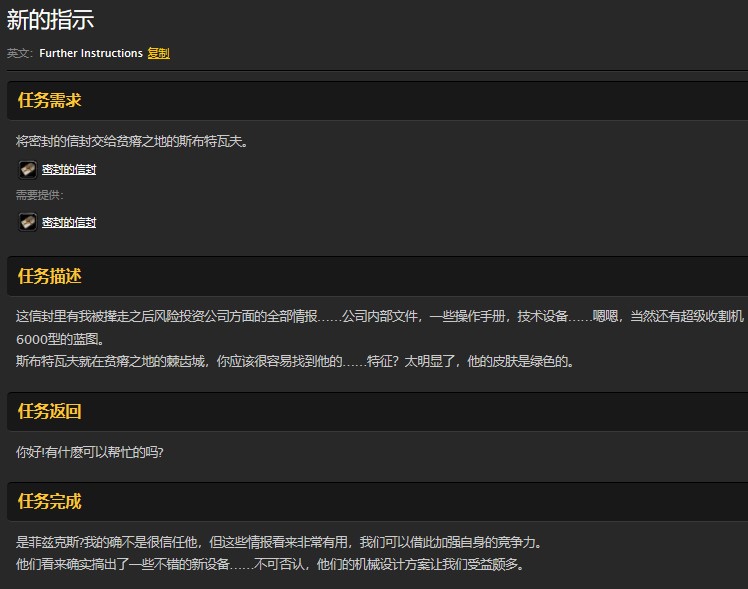748x589 pixels.
Task: Click the greeting text 你好!有什麽可以帮忙的吗?
Action: tap(90, 452)
